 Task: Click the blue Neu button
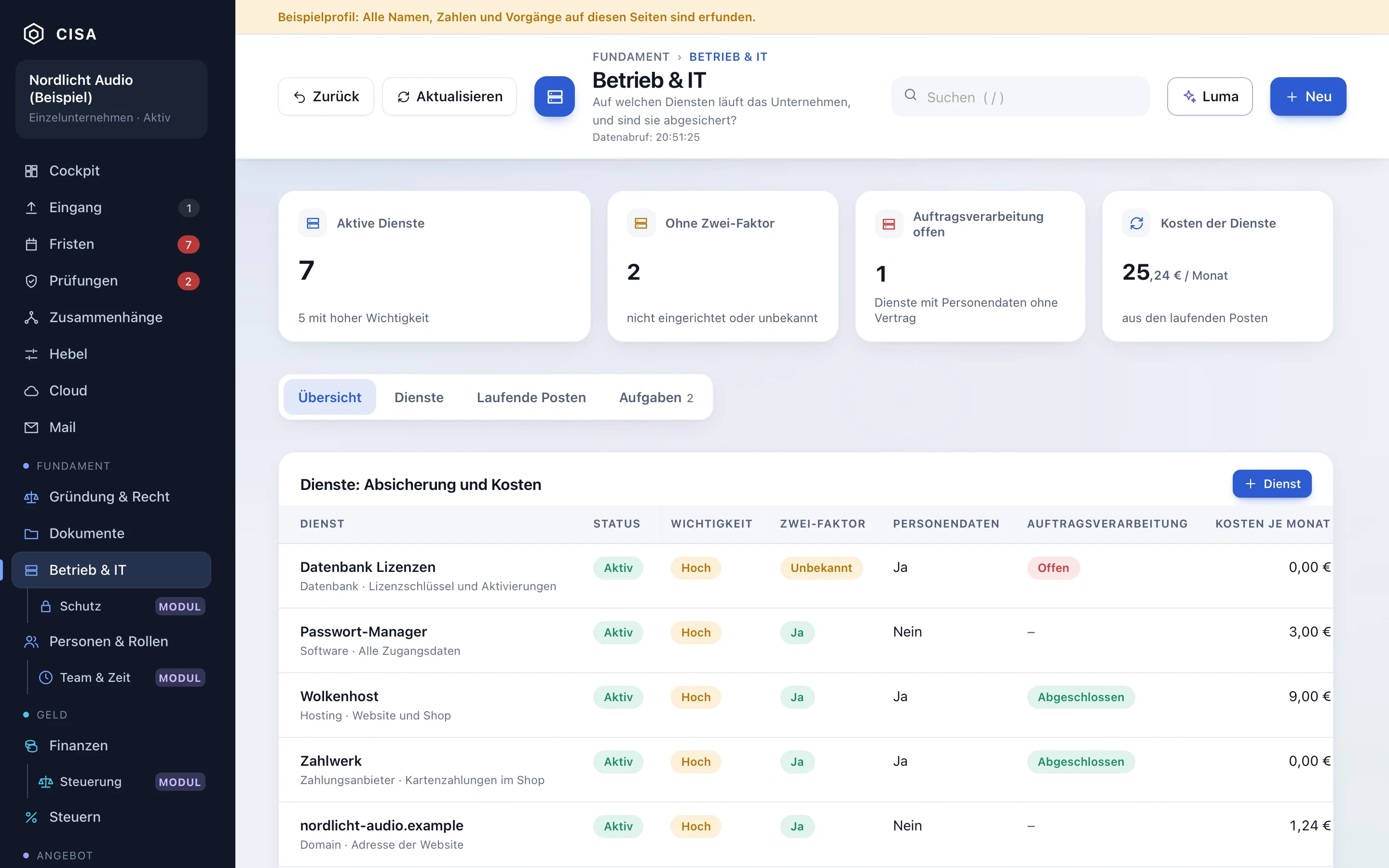click(1308, 96)
